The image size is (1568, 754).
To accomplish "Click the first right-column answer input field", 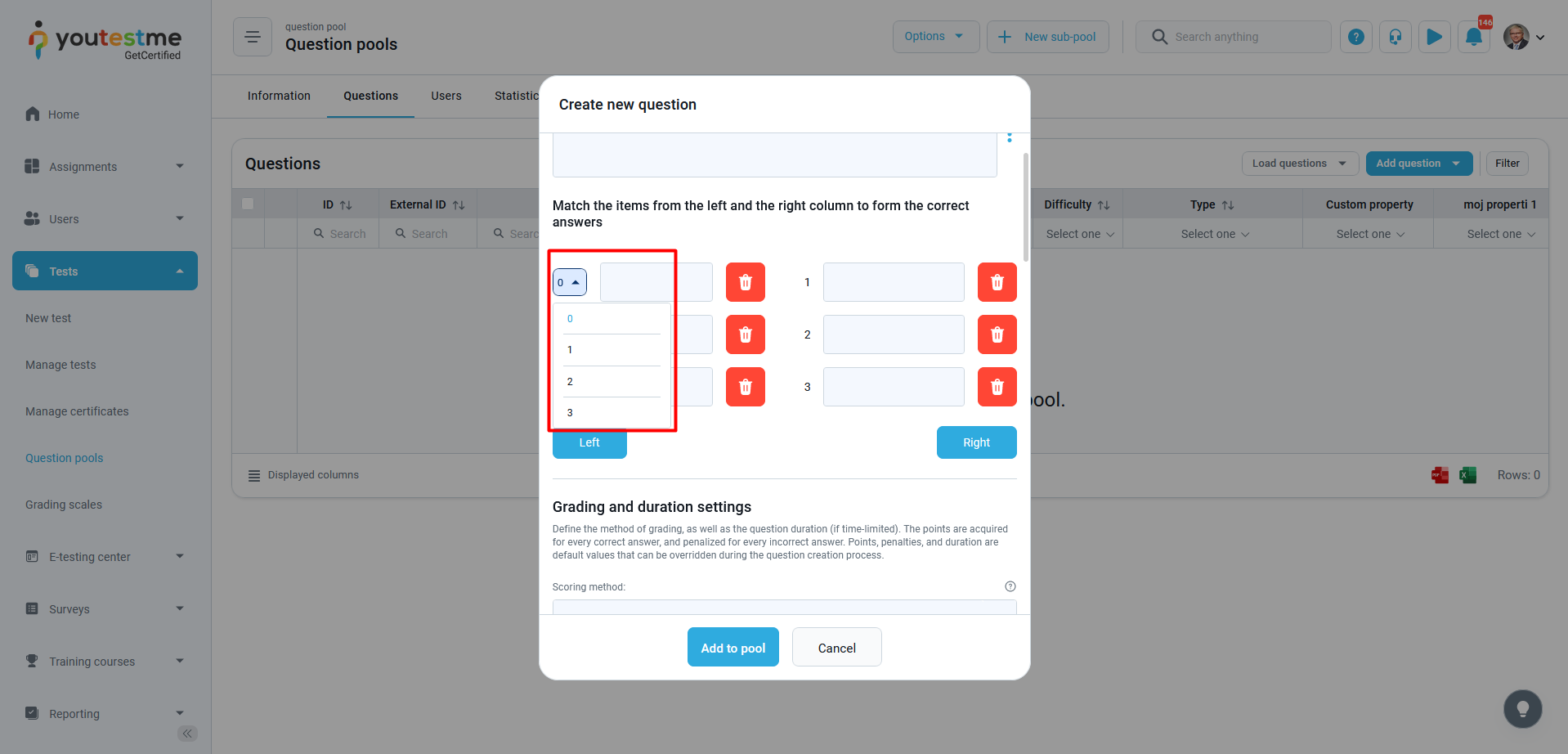I will point(894,282).
